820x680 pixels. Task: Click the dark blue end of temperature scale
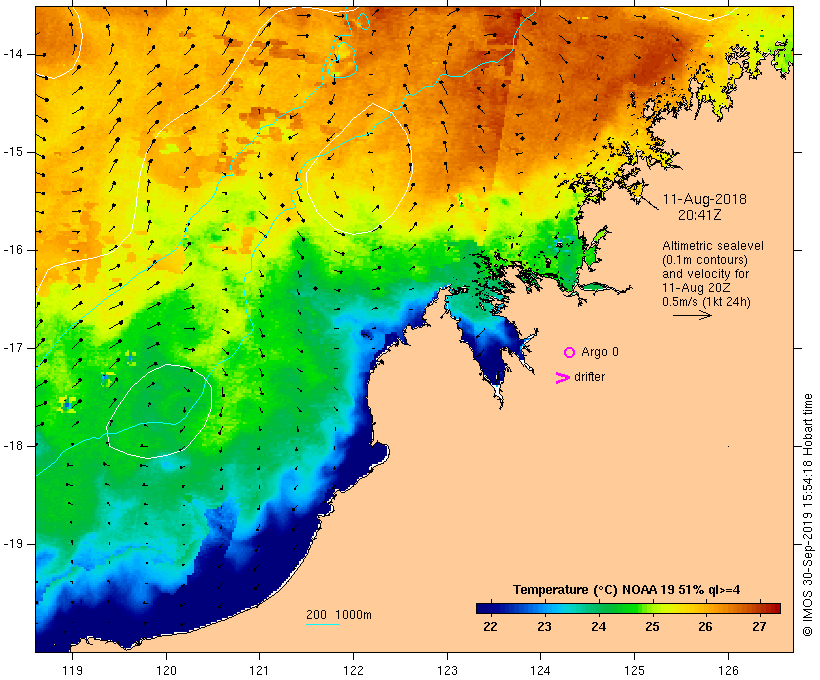pos(484,608)
